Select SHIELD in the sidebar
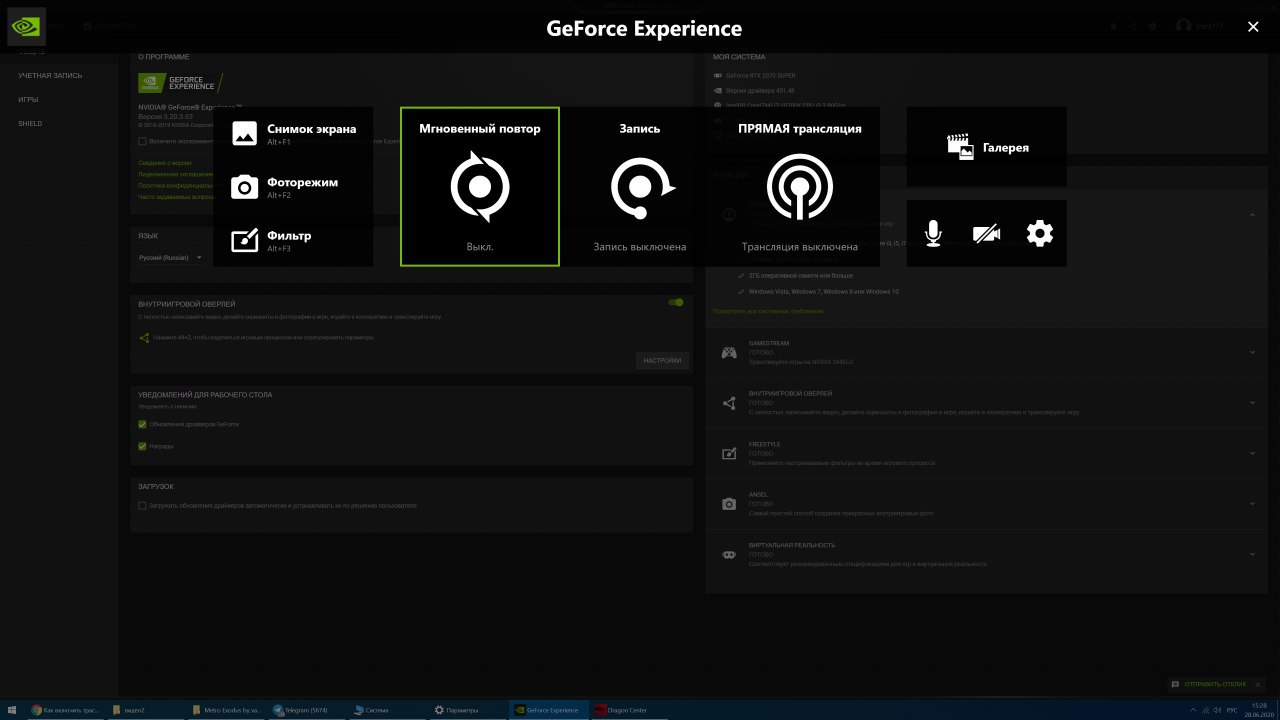This screenshot has width=1280, height=720. [x=30, y=123]
